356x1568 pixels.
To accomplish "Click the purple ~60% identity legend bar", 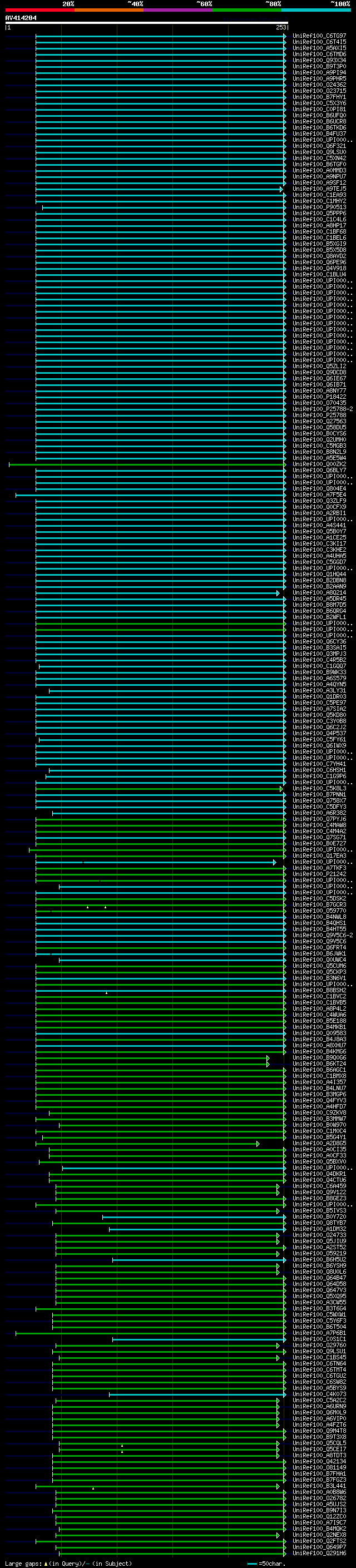I will point(179,10).
